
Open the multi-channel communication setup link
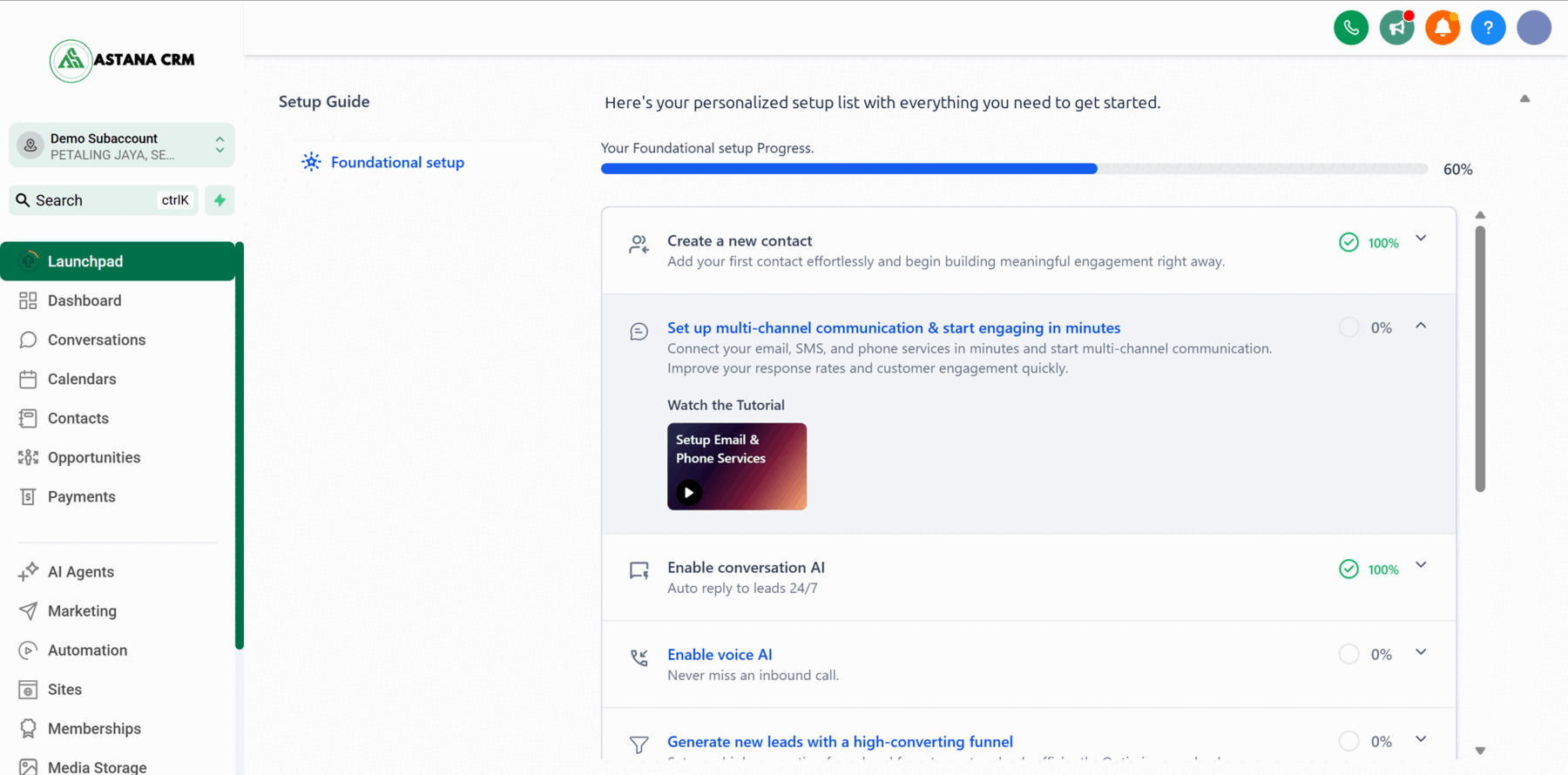pyautogui.click(x=894, y=327)
